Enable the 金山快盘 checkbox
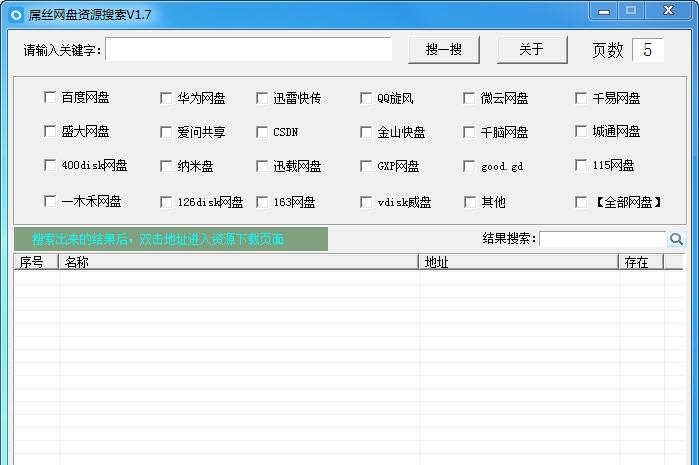 (x=366, y=132)
